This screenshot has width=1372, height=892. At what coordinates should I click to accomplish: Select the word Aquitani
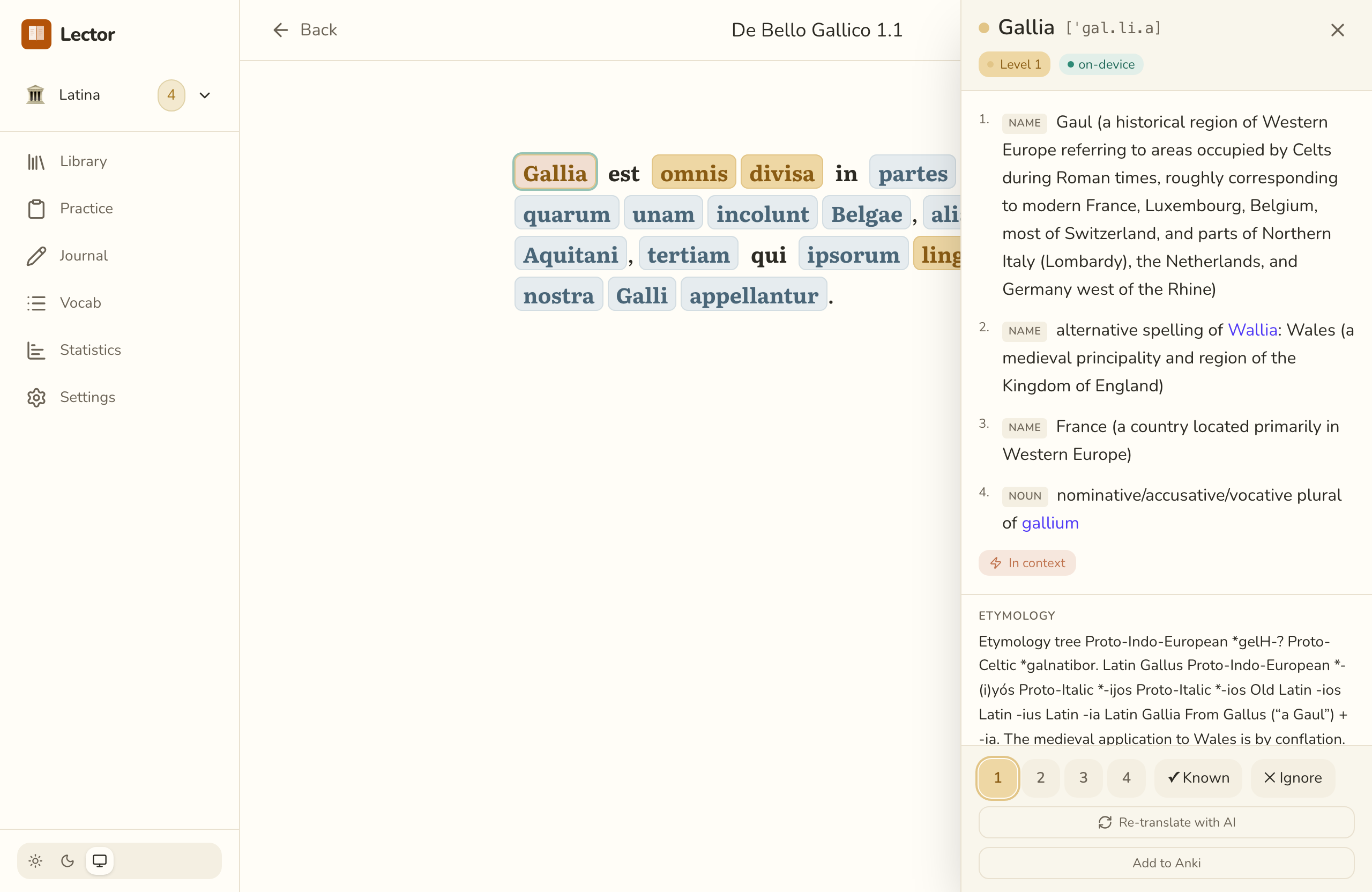[570, 254]
